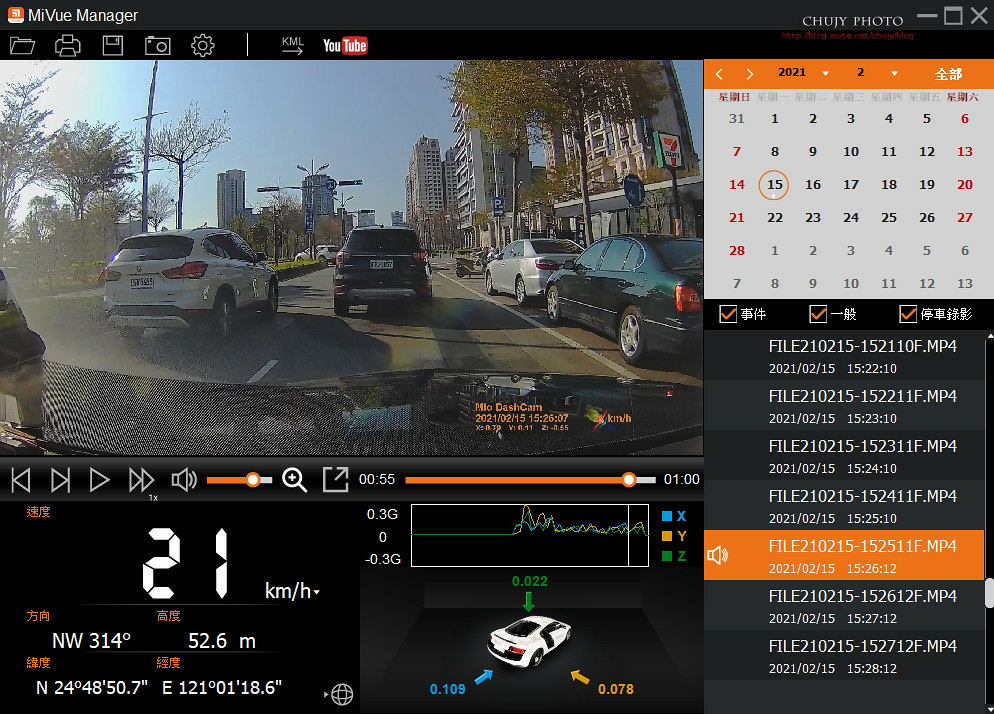Image resolution: width=994 pixels, height=714 pixels.
Task: Export track as KML
Action: [293, 45]
